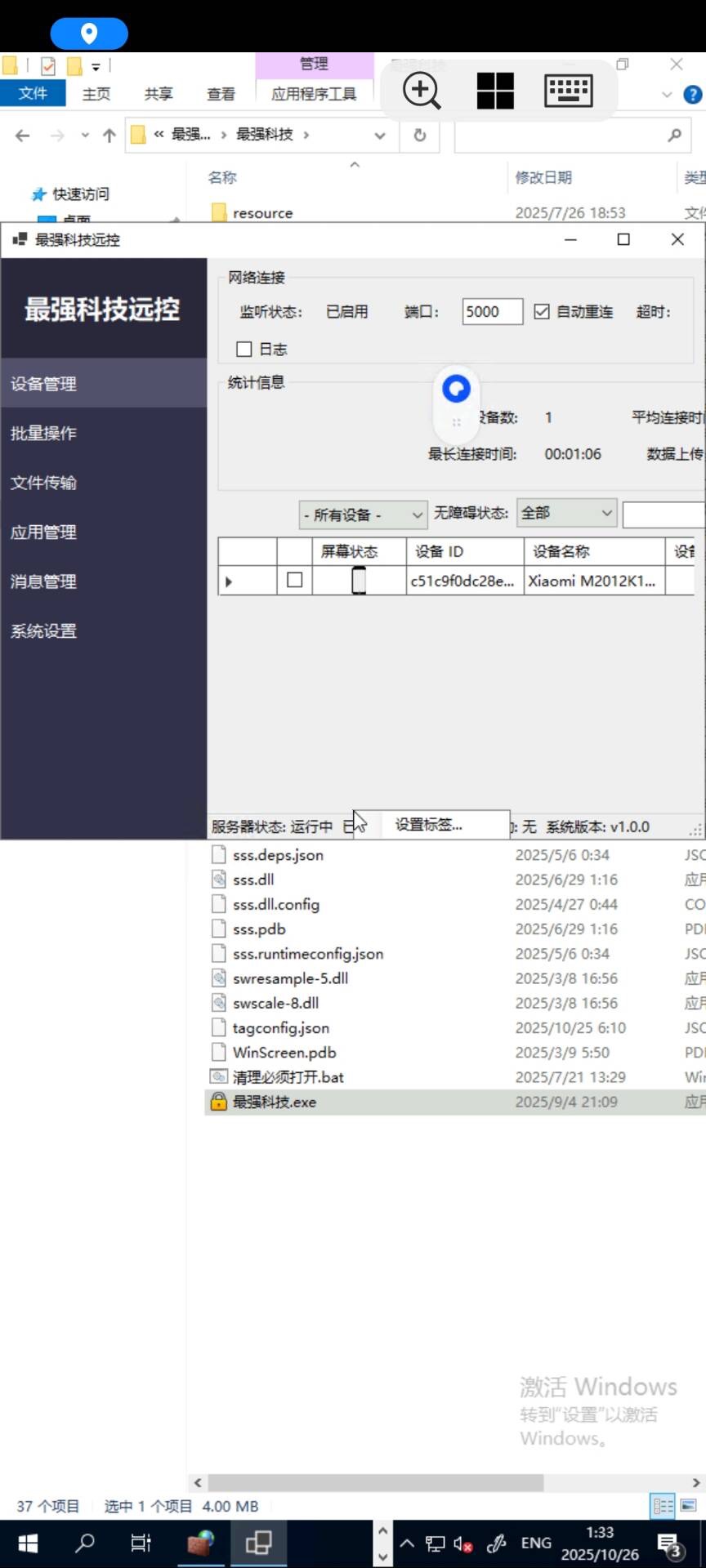Click the 设备 ID column header
The image size is (706, 1568).
point(465,551)
